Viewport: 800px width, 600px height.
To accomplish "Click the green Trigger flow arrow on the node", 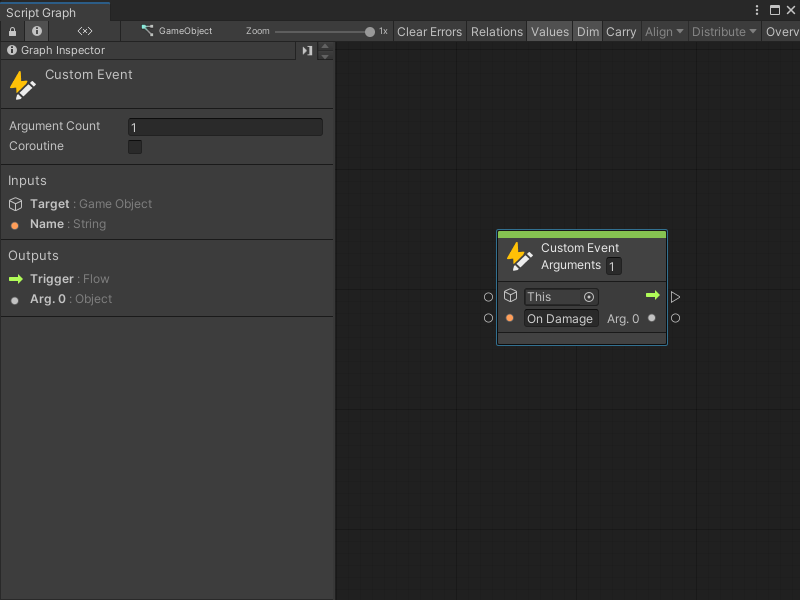I will pos(653,296).
